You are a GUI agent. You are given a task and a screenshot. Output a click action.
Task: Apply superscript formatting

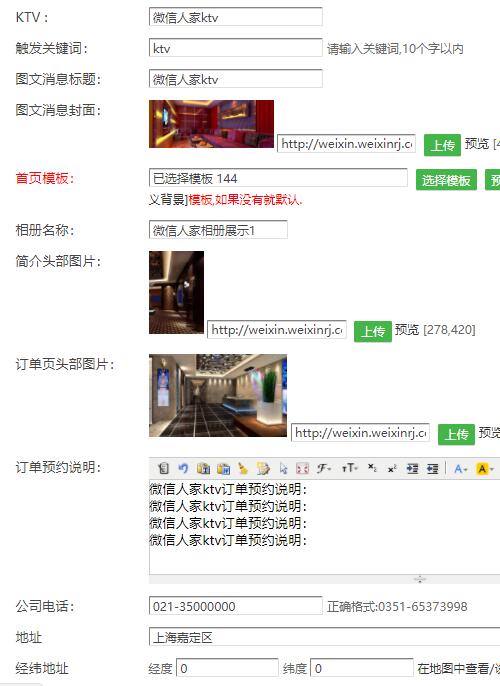[392, 469]
